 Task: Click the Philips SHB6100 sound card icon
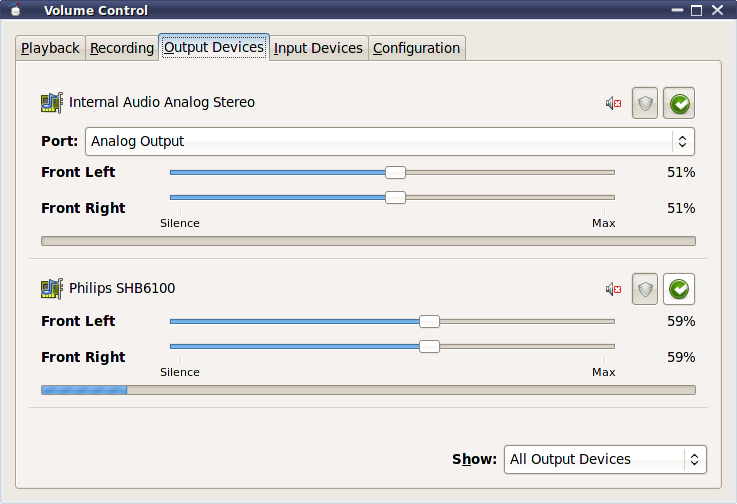51,289
